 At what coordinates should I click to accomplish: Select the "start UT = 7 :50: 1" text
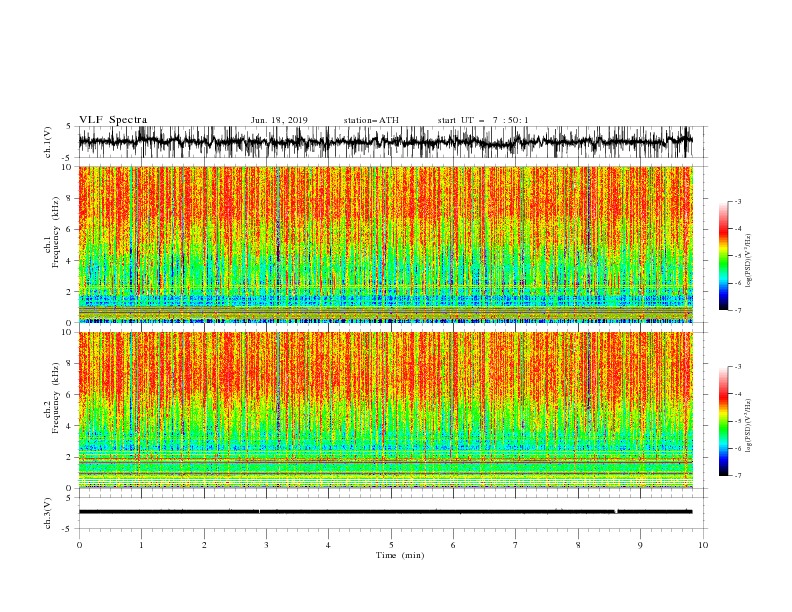(x=483, y=120)
